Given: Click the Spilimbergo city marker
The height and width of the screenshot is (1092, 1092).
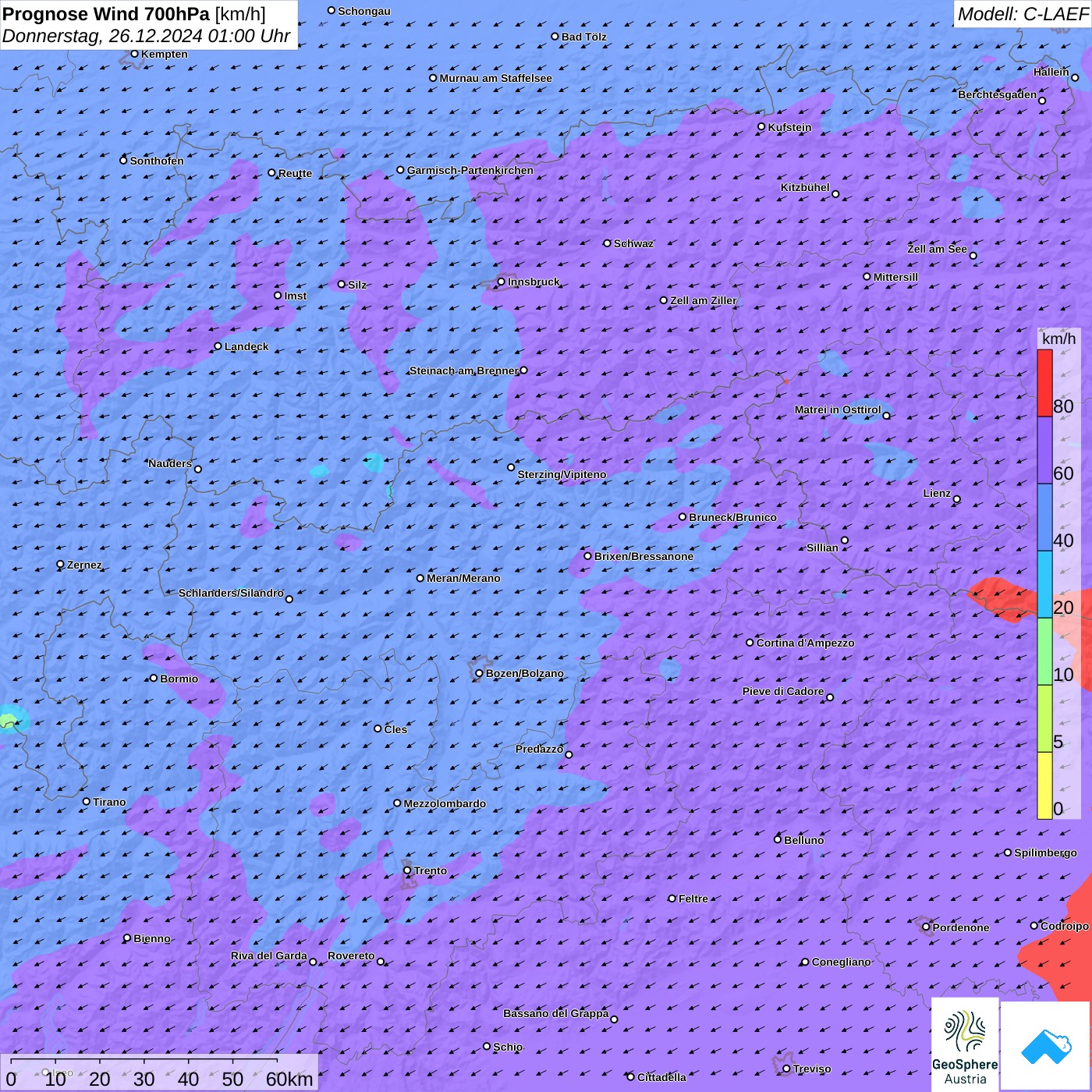Looking at the screenshot, I should [1008, 853].
